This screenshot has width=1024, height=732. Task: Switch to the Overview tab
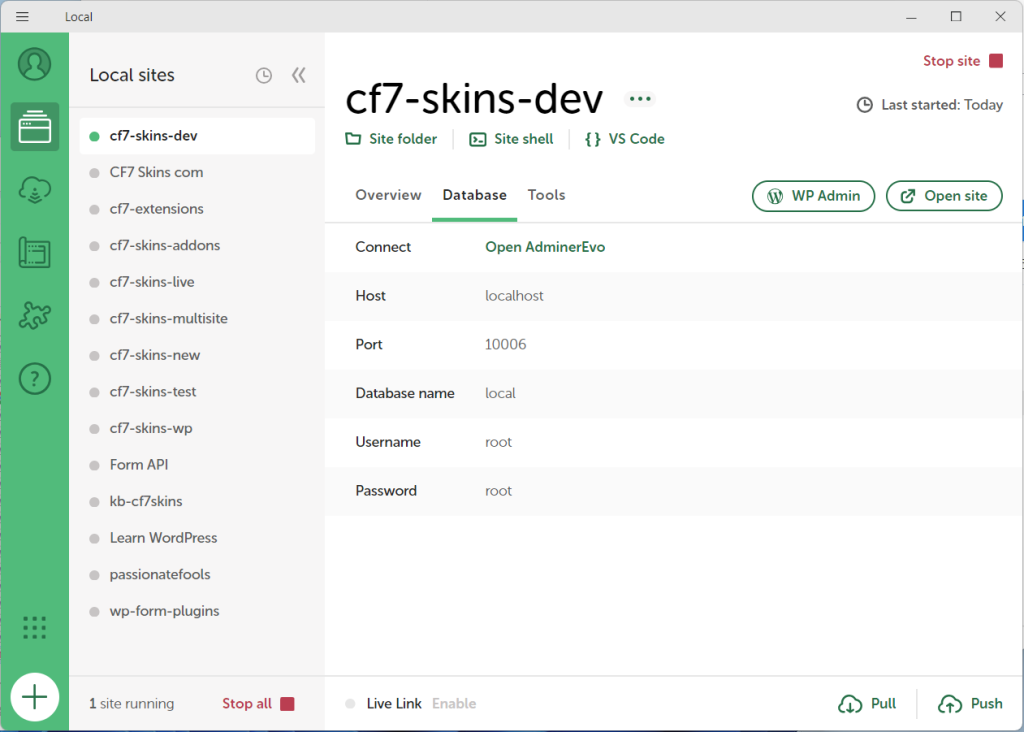388,195
